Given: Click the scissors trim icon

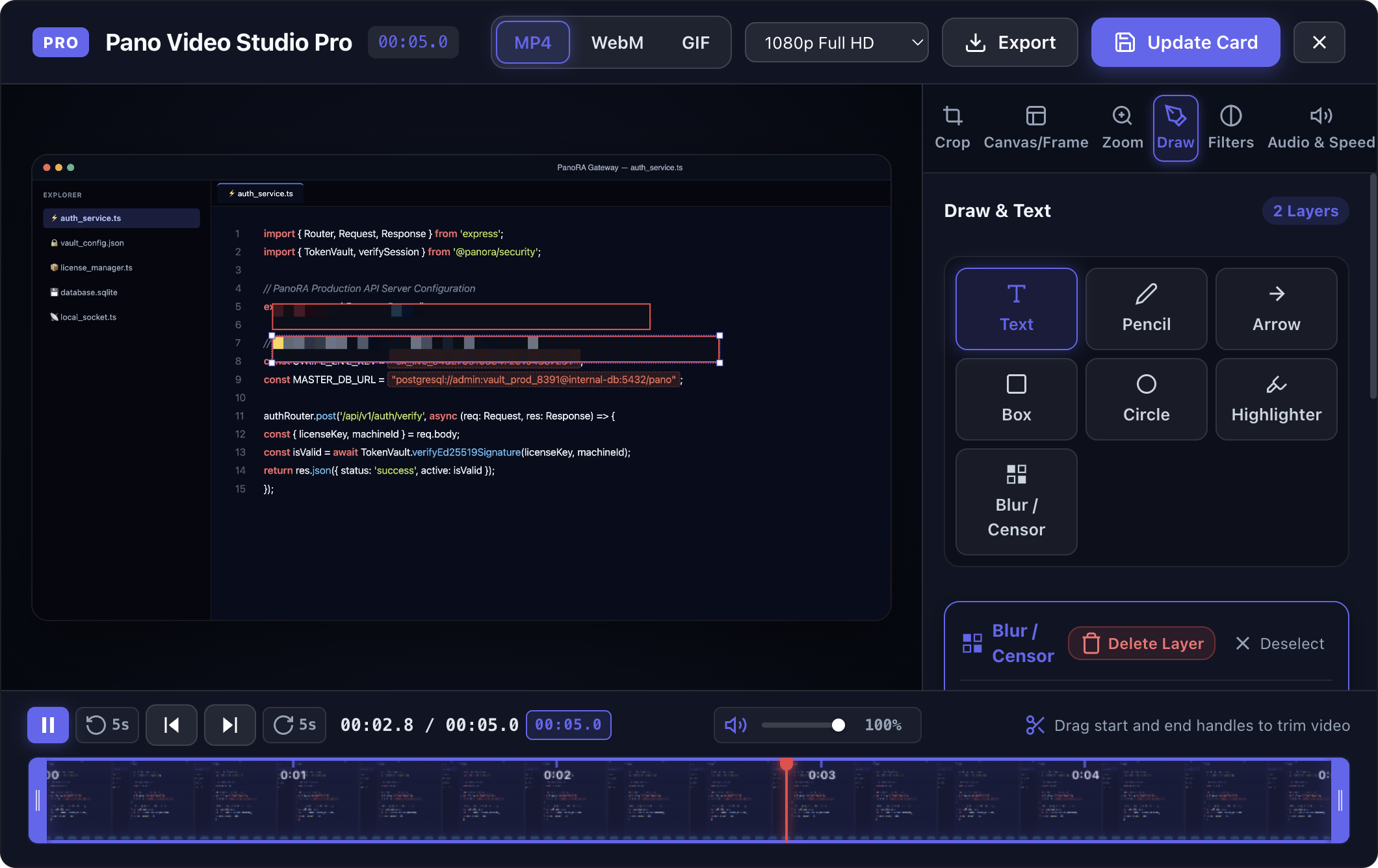Looking at the screenshot, I should (1035, 725).
